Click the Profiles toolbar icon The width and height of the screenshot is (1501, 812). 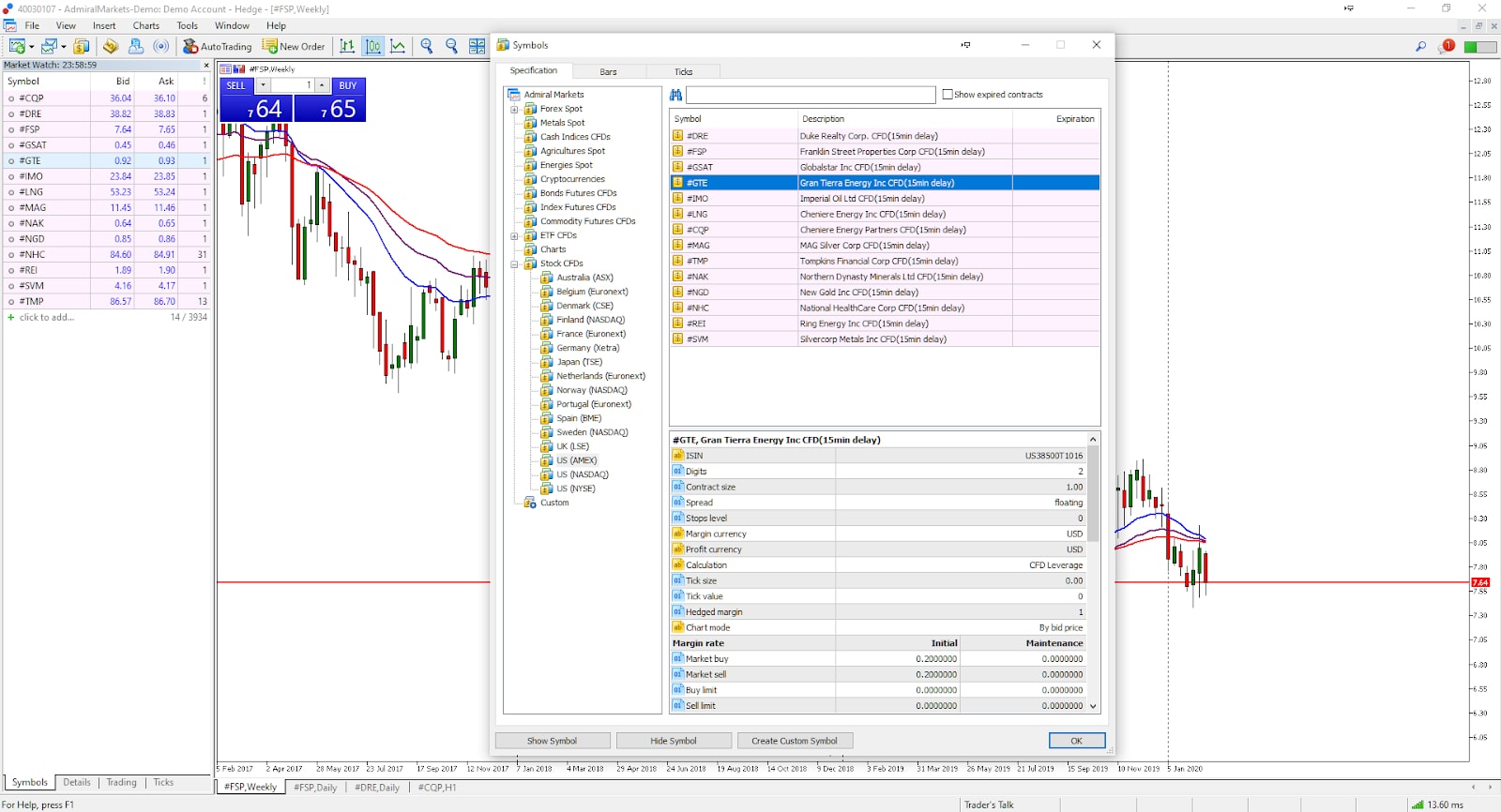pos(48,46)
